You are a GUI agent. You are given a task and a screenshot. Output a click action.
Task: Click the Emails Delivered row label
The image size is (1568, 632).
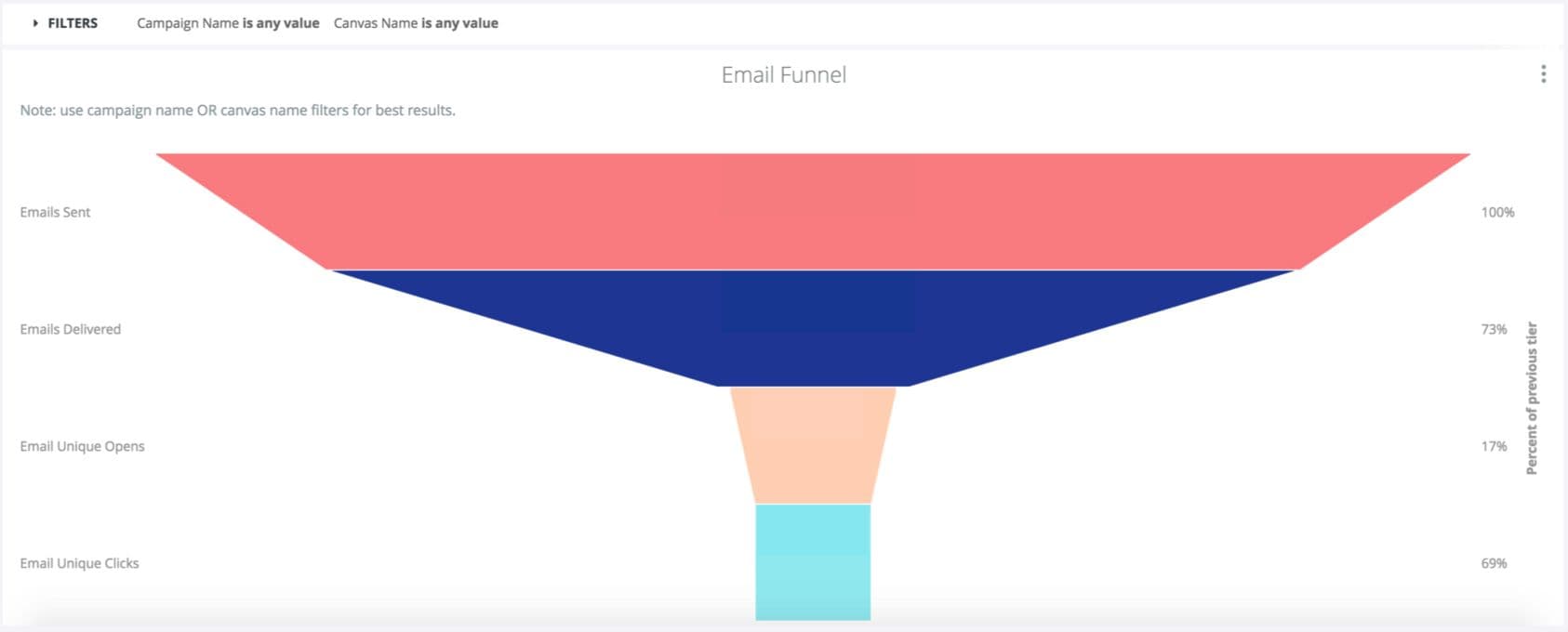click(x=70, y=329)
